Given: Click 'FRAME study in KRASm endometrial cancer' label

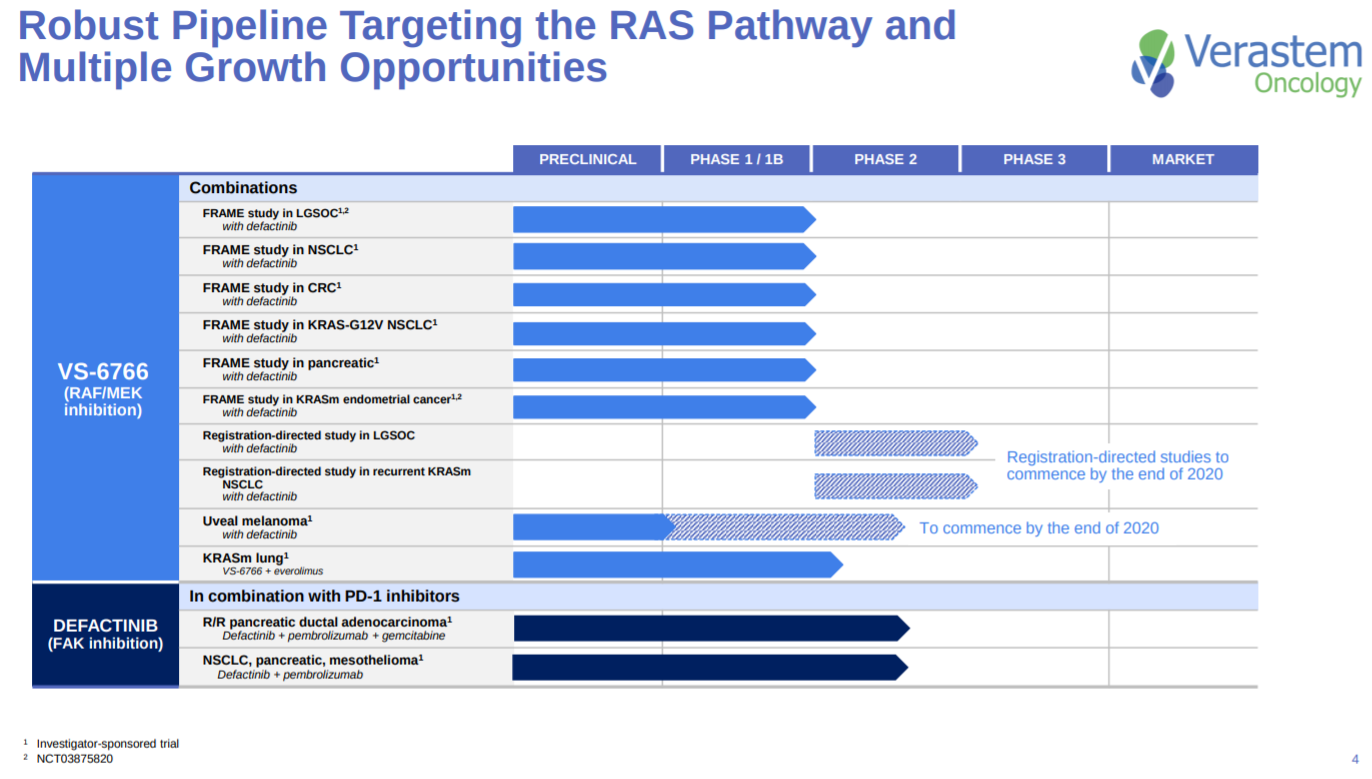Looking at the screenshot, I should click(x=332, y=399).
